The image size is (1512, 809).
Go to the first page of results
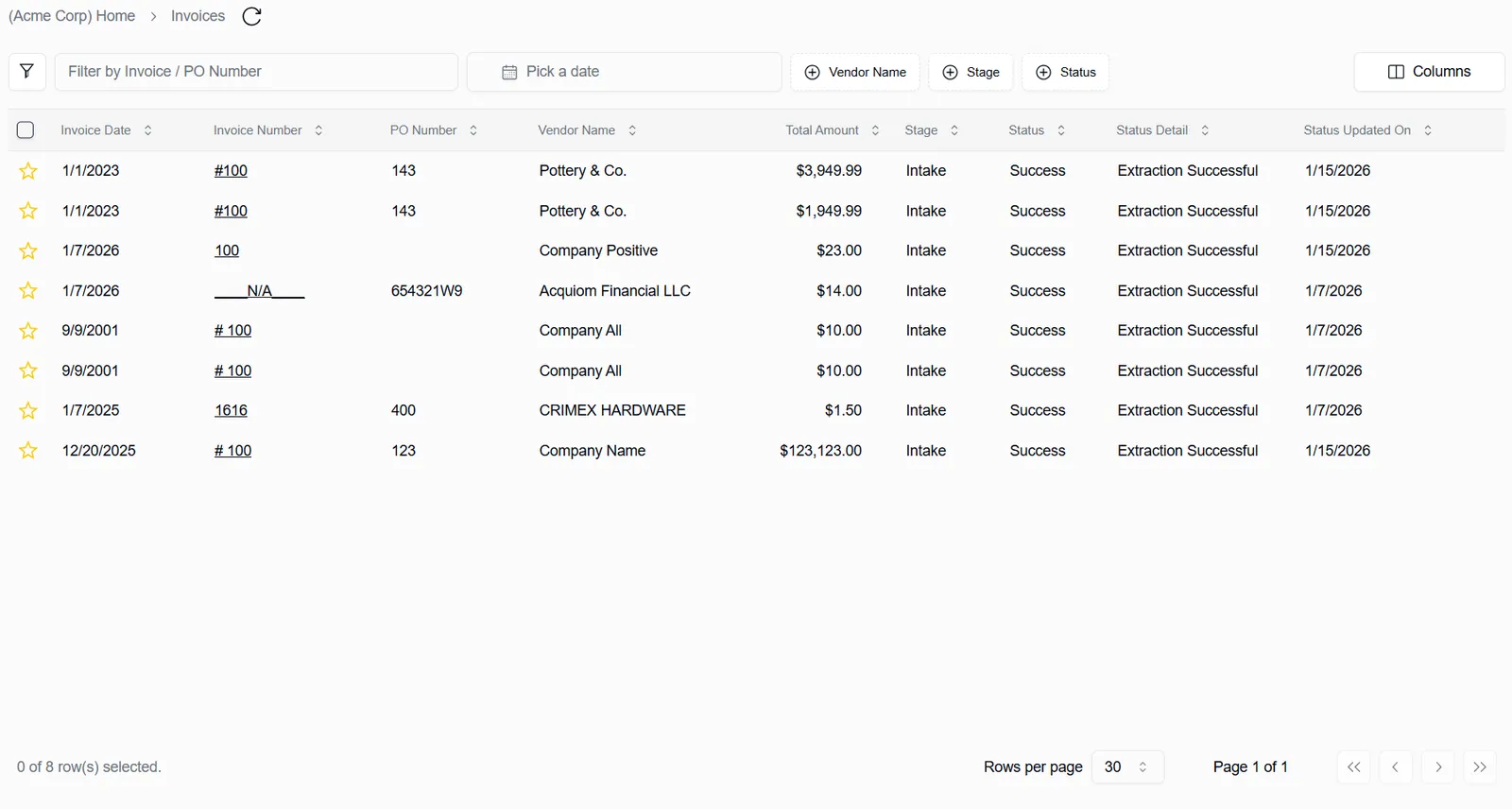1353,766
